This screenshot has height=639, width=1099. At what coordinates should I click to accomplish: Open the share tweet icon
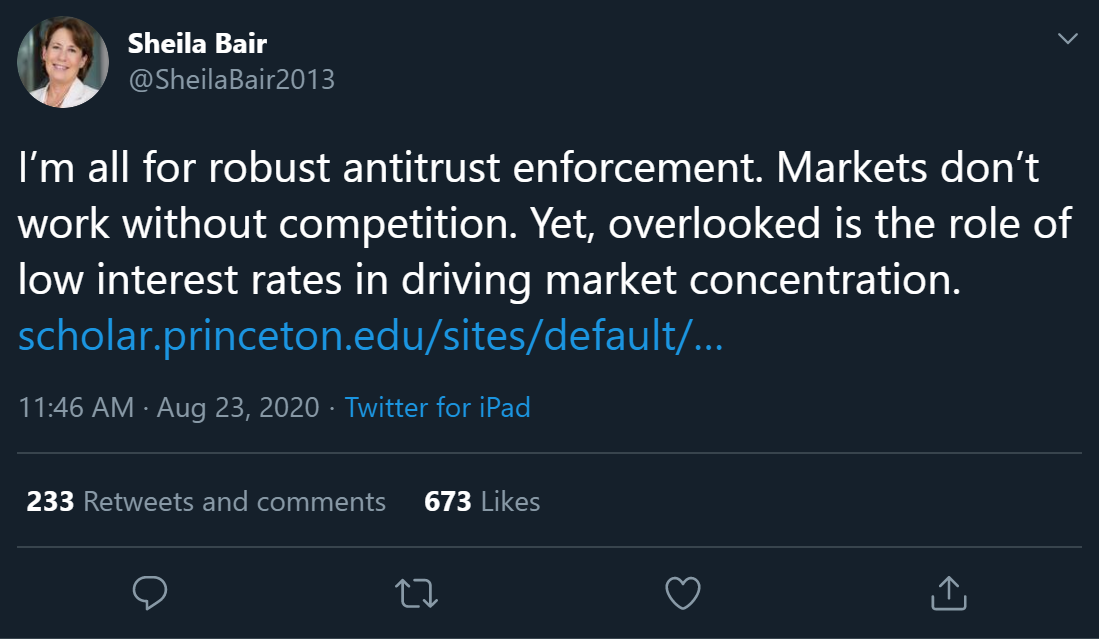947,594
